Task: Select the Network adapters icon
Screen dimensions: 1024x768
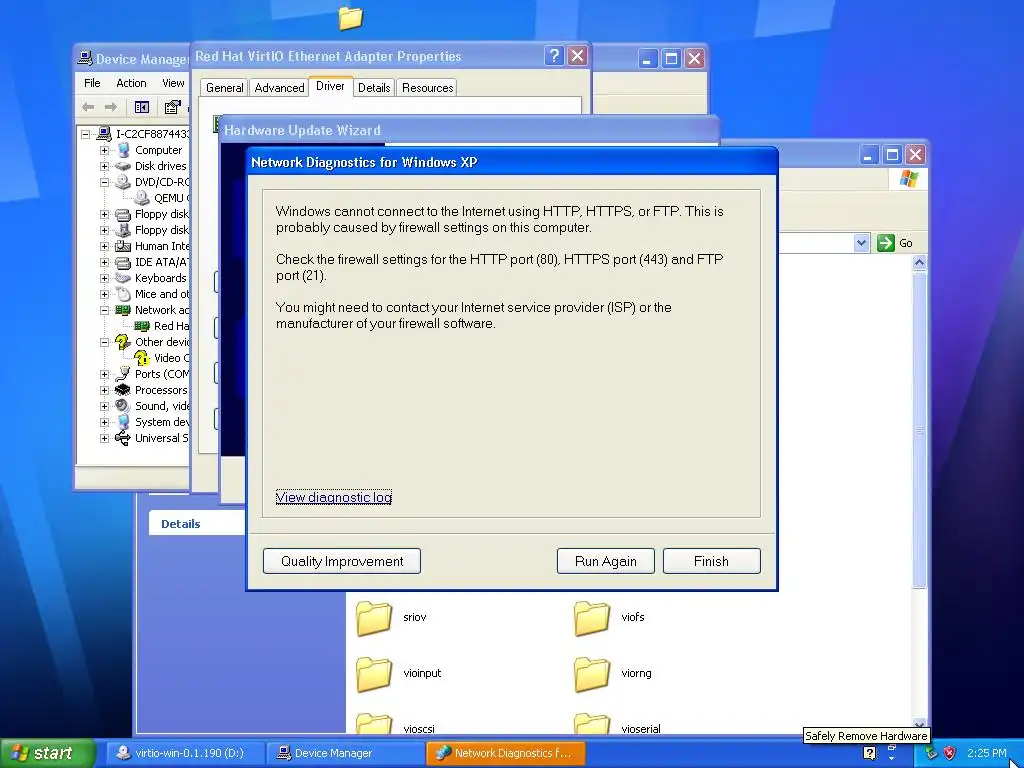Action: pyautogui.click(x=123, y=310)
